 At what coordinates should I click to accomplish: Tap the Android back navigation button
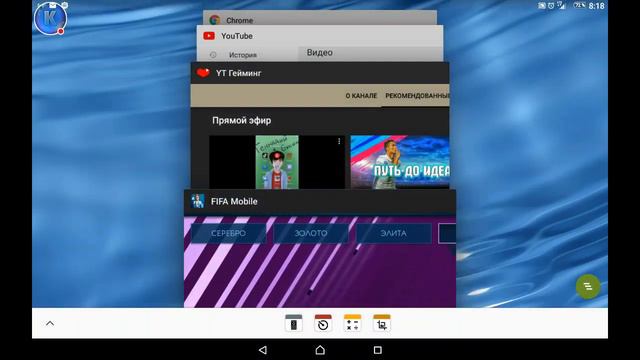pos(263,350)
